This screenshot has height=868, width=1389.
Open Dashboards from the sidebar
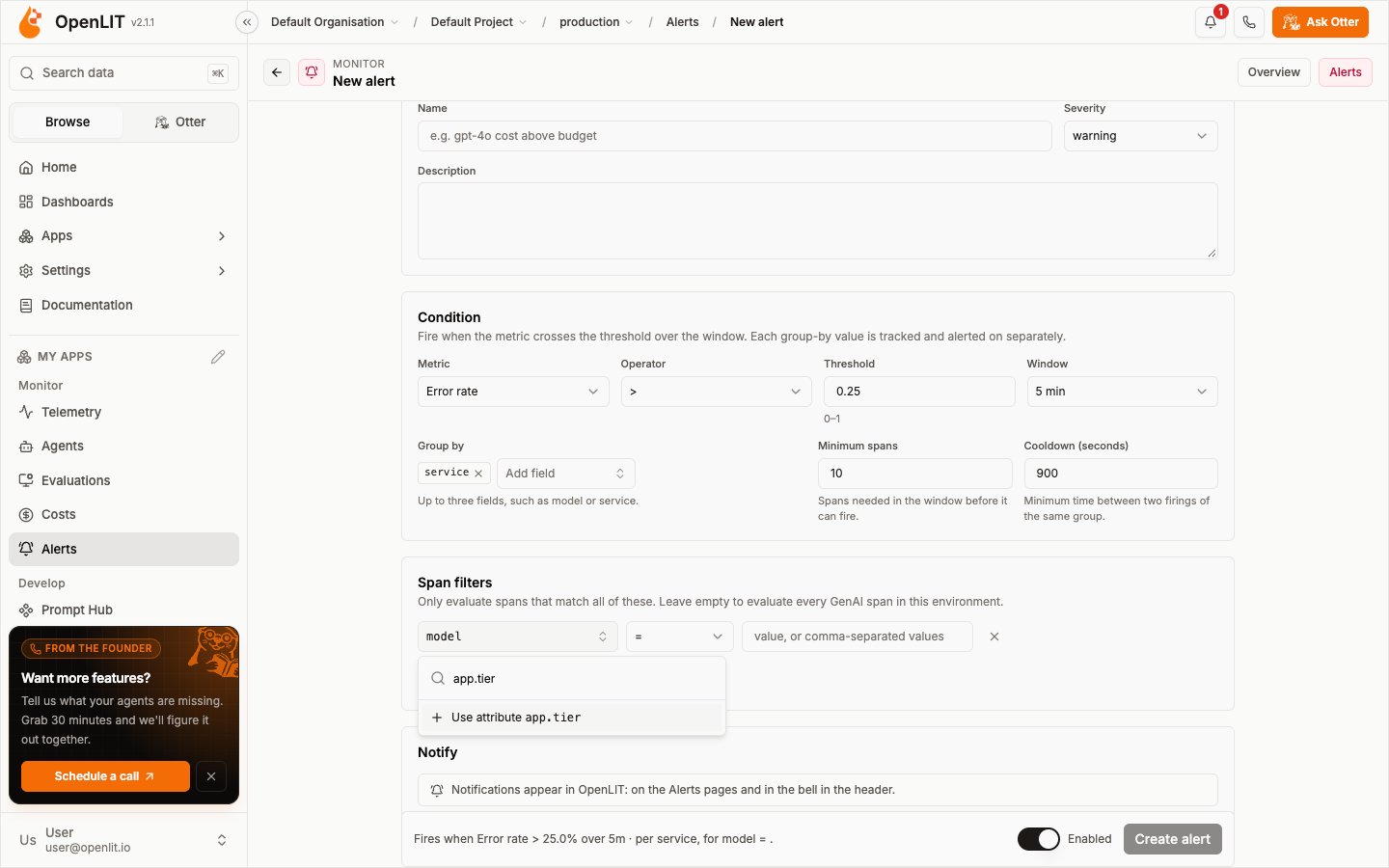[x=123, y=202]
